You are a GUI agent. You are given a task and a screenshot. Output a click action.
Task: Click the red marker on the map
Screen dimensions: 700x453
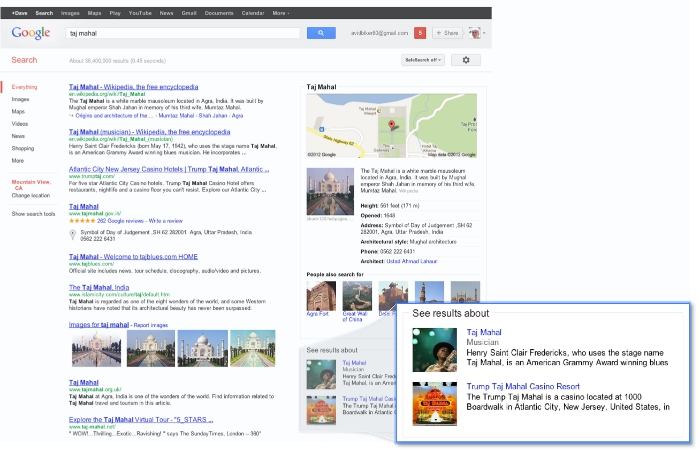pos(392,126)
